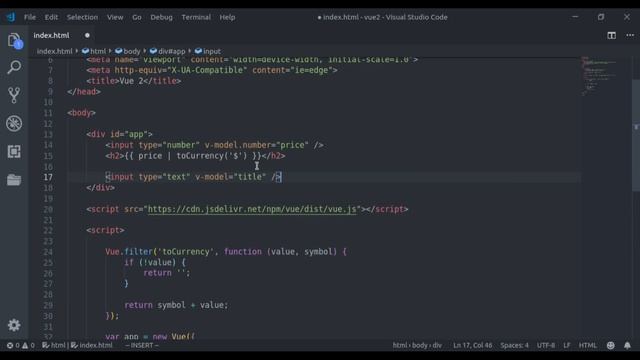This screenshot has height=360, width=640.
Task: Click v-model.number="price" attribute text
Action: pos(256,145)
